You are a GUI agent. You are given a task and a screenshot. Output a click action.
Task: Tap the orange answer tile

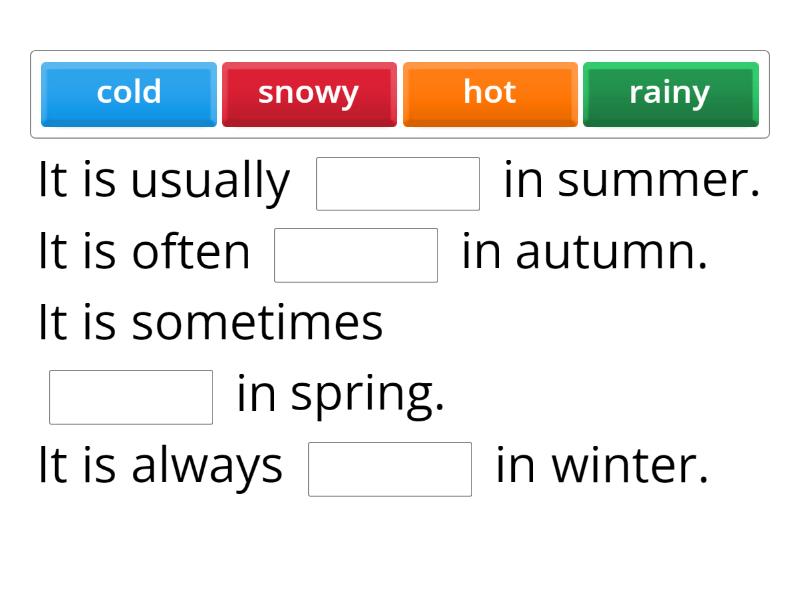[490, 94]
